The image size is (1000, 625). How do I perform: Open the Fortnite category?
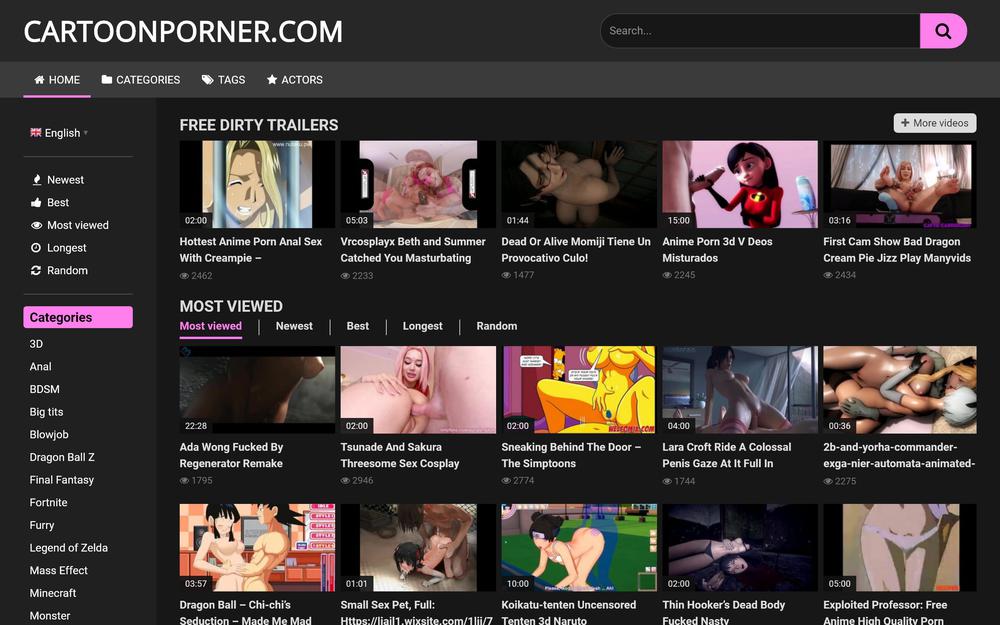click(48, 503)
